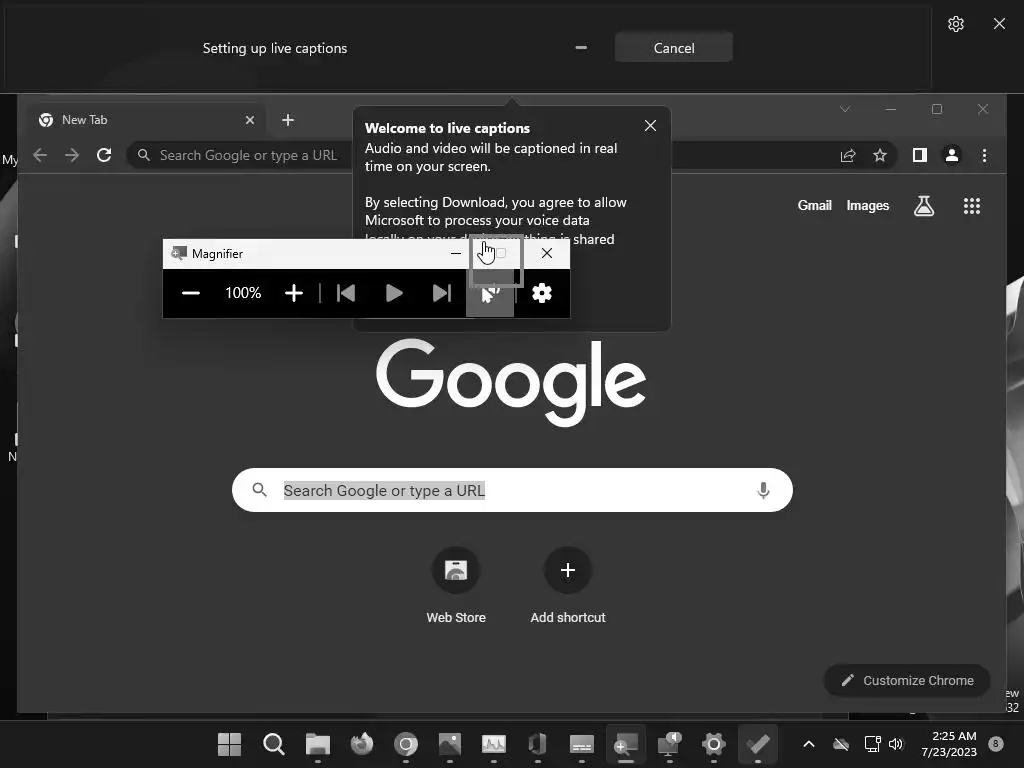The width and height of the screenshot is (1024, 768).
Task: Open network status tray icon
Action: point(872,744)
